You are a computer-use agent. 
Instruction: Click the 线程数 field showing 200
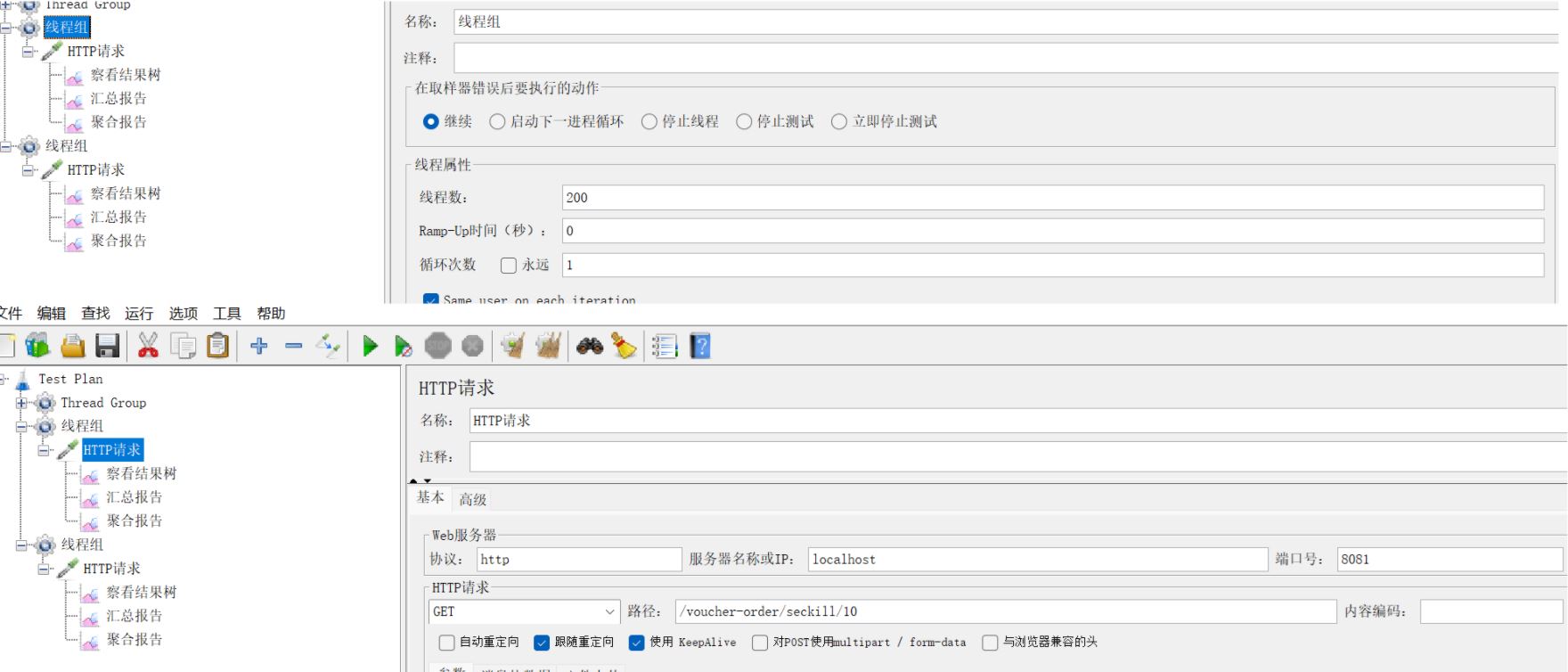[x=1053, y=198]
